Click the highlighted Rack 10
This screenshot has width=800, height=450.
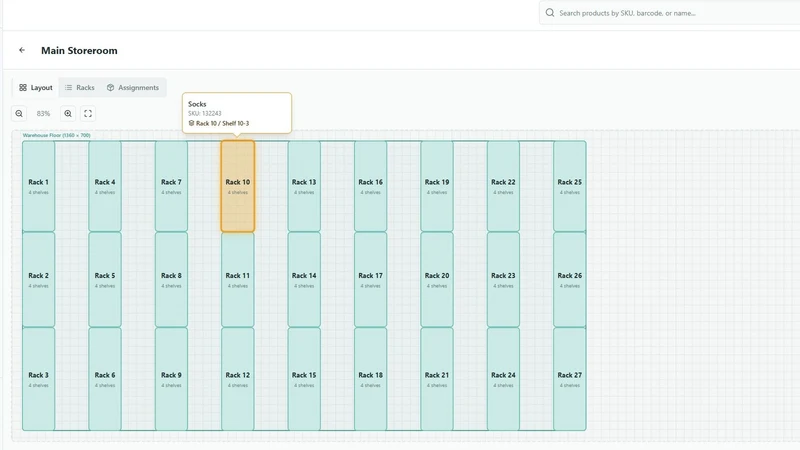coord(238,186)
